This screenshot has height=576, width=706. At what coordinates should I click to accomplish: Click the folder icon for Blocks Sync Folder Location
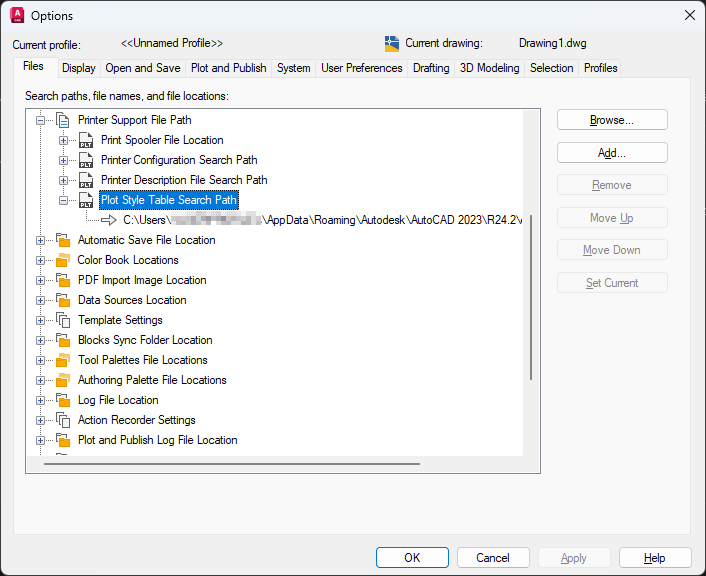point(63,340)
